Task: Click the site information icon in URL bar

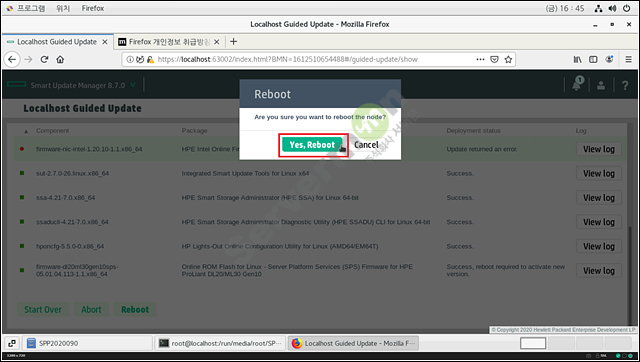Action: 130,60
